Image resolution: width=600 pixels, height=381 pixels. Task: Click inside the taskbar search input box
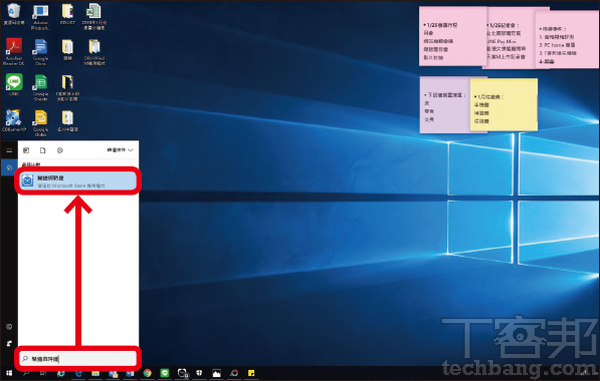(x=78, y=359)
